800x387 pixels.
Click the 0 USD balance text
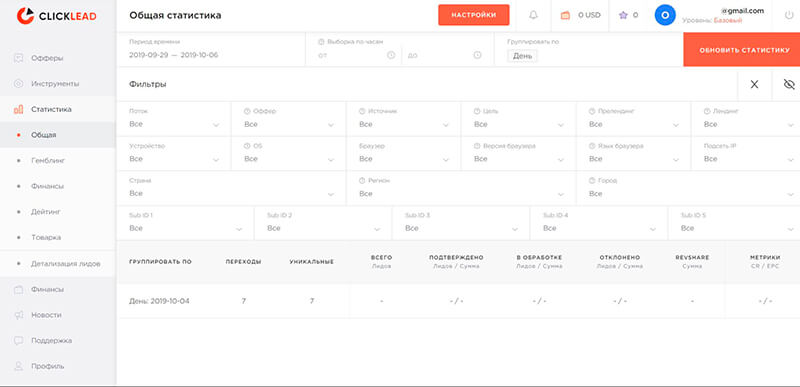click(589, 15)
